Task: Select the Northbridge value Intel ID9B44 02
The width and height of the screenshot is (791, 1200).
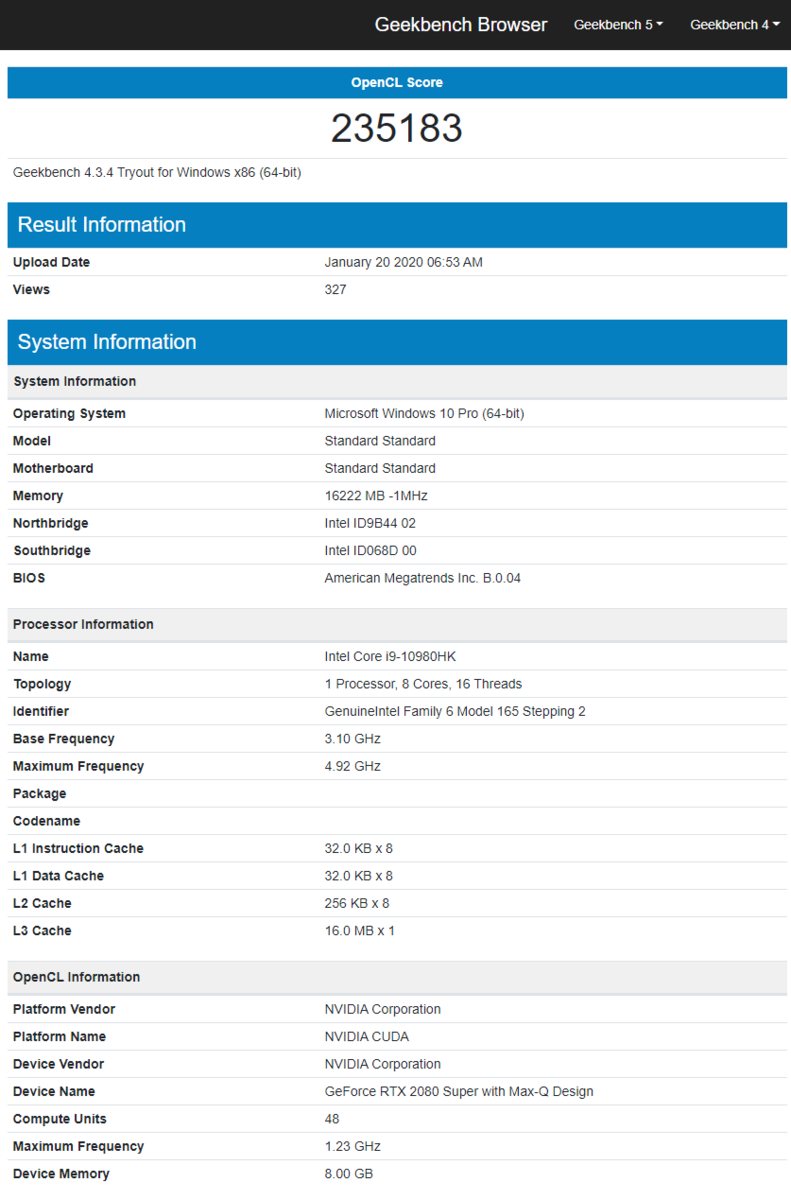Action: coord(370,523)
